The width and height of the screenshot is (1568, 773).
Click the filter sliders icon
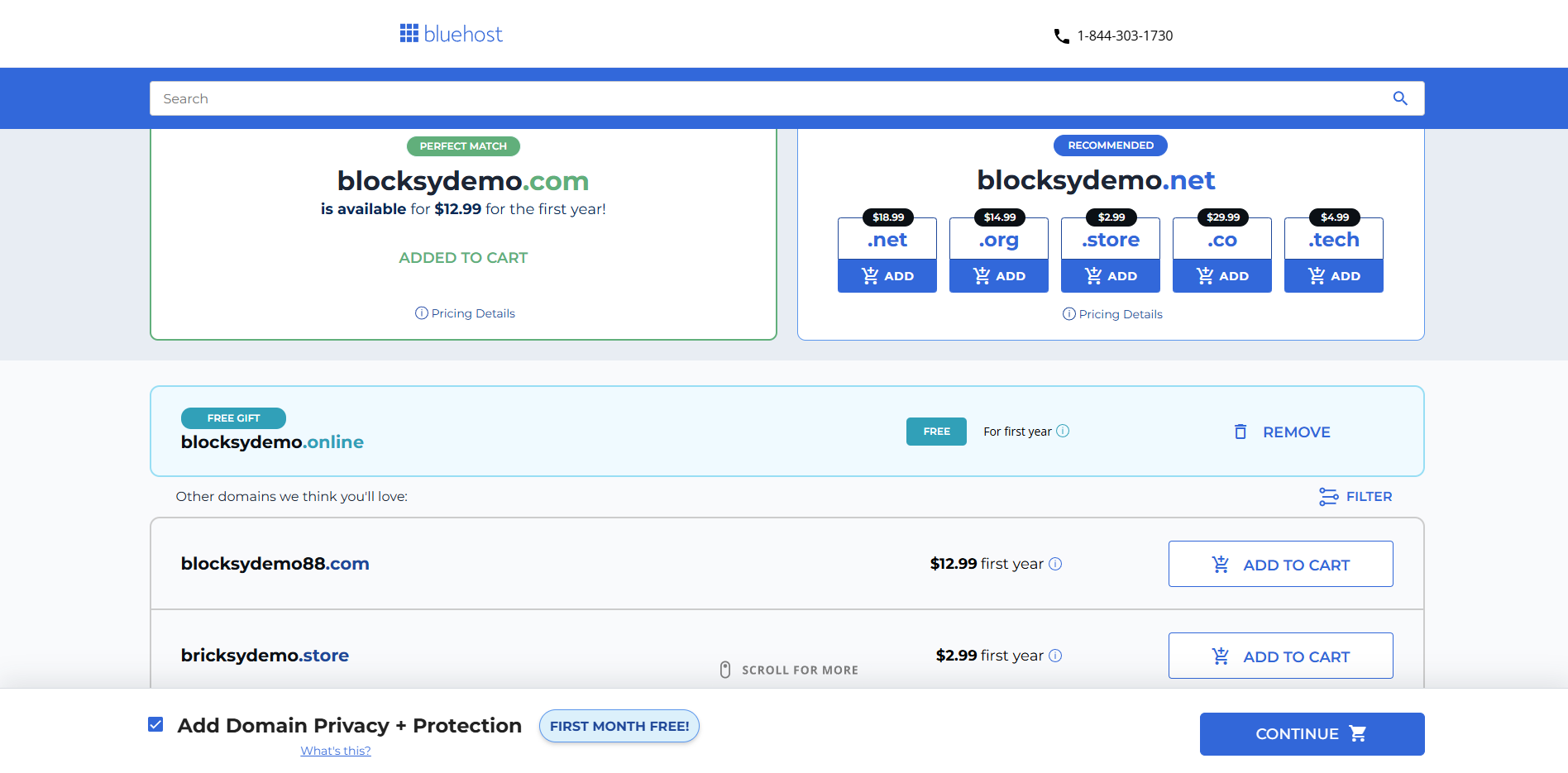tap(1328, 497)
